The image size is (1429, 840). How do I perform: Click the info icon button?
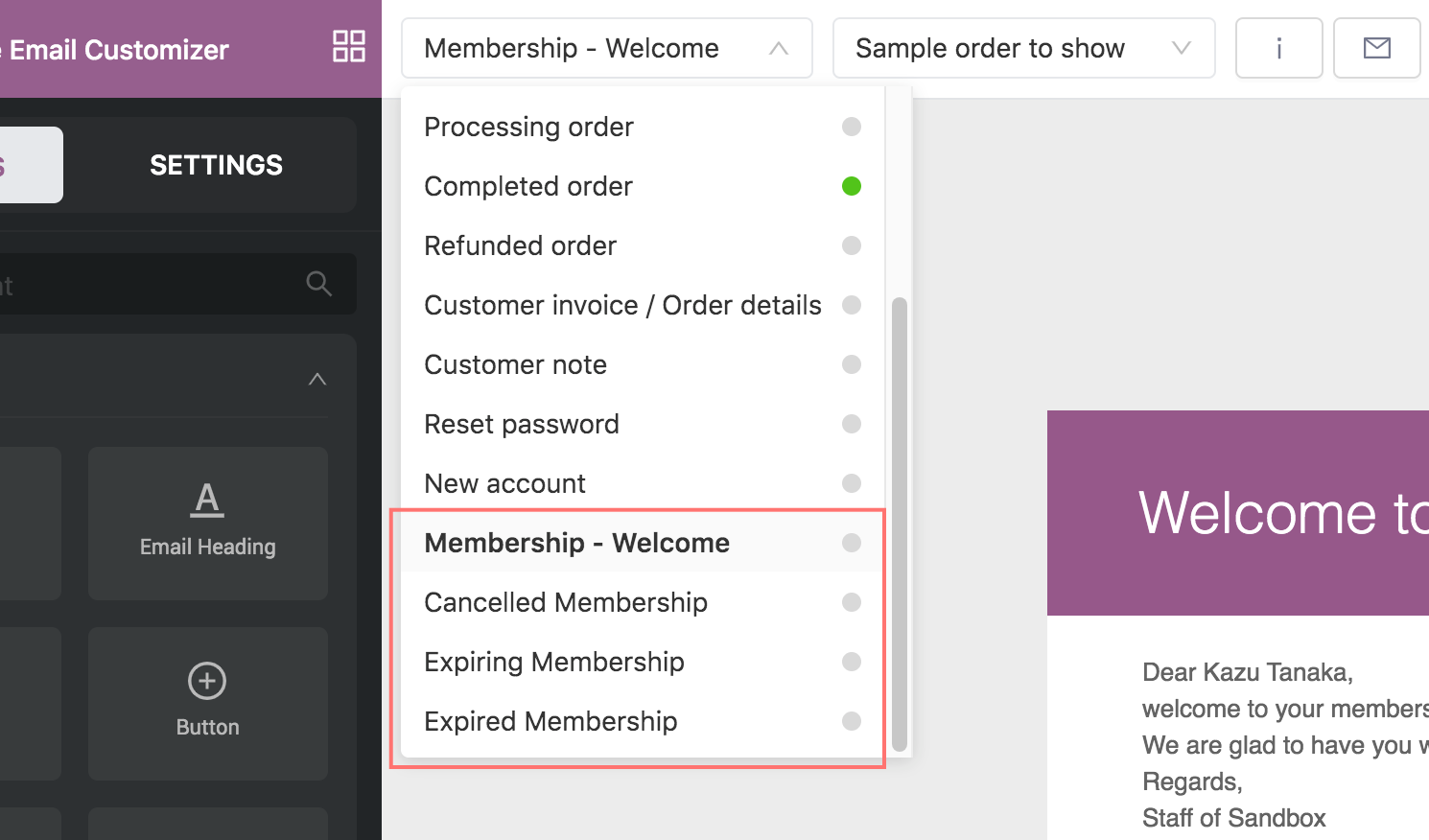[1278, 48]
